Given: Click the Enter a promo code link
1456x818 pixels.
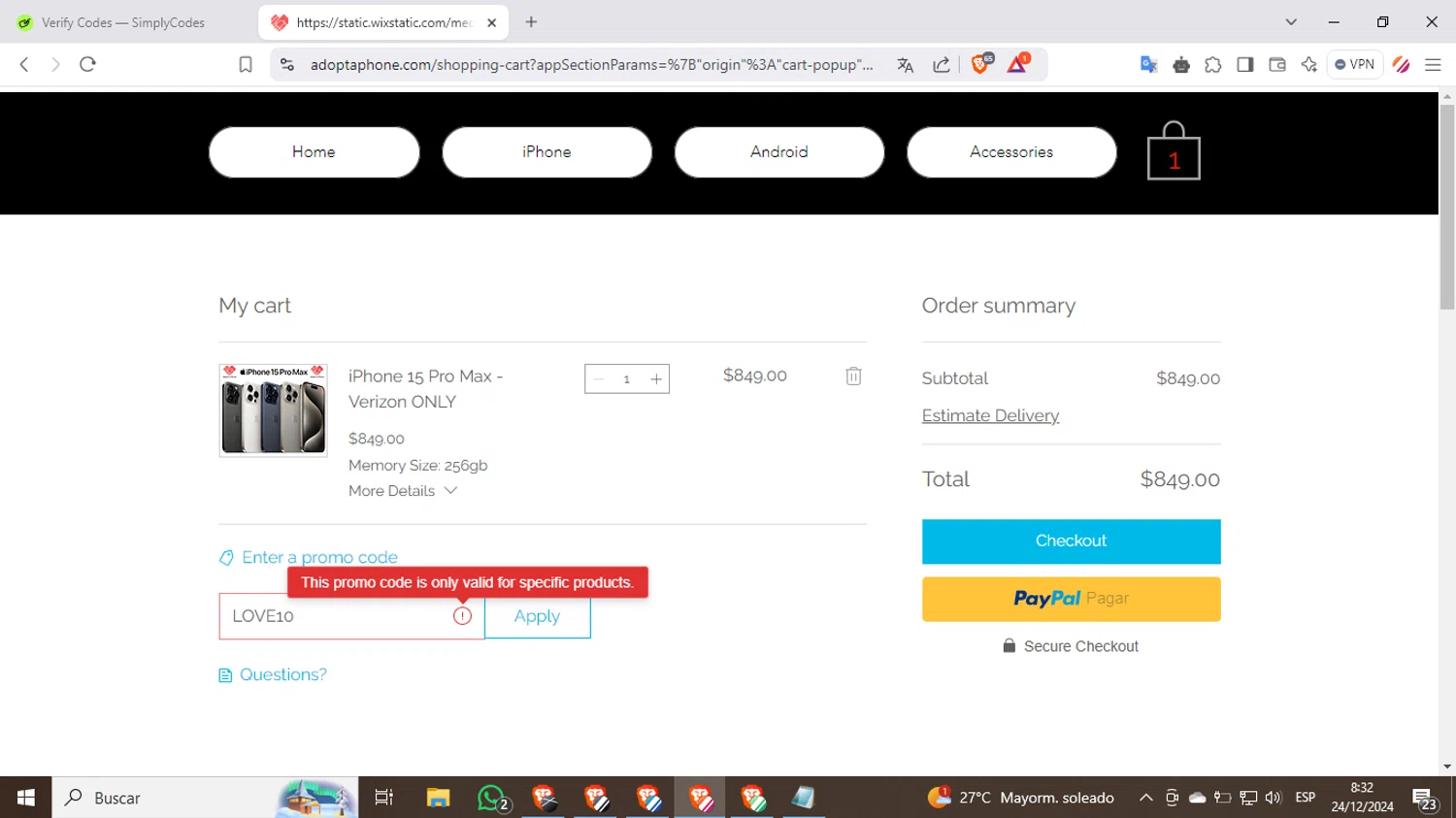Looking at the screenshot, I should click(x=309, y=557).
